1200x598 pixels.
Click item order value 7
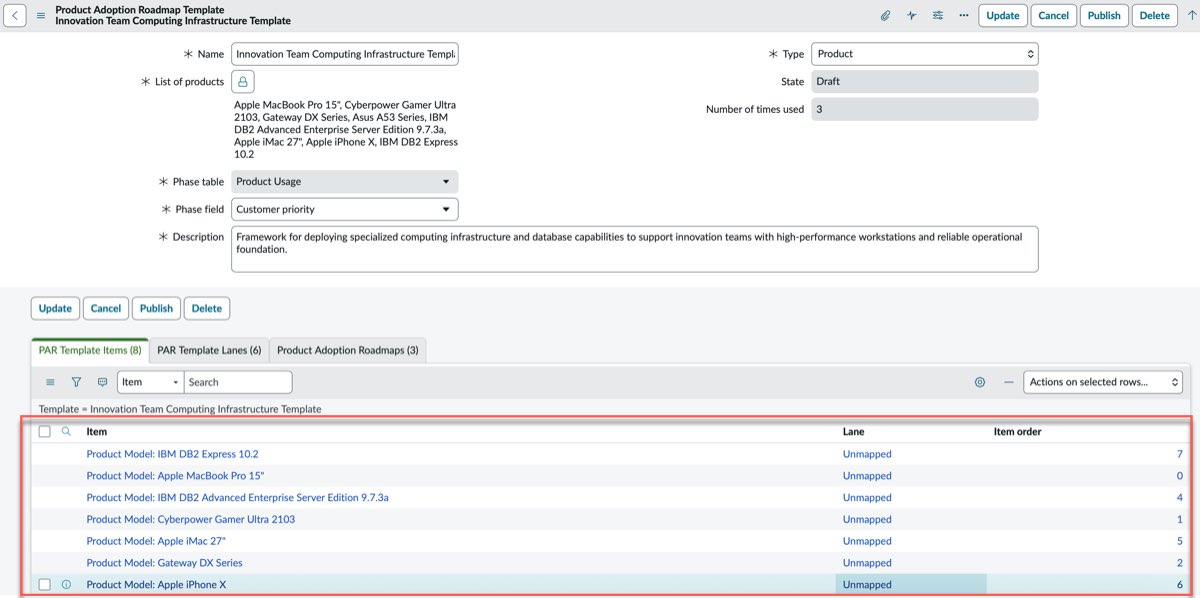pos(1180,454)
